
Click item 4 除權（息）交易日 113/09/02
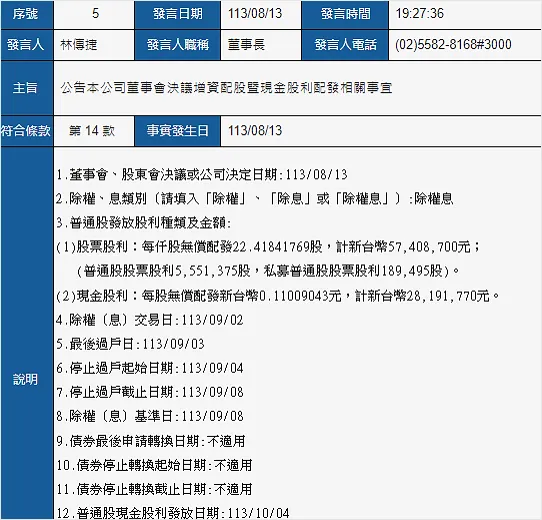click(x=150, y=320)
